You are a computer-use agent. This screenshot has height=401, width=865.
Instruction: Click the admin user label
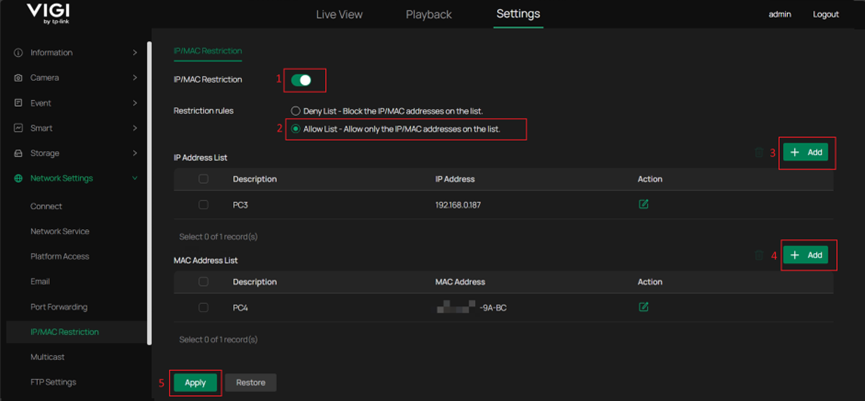(x=780, y=14)
